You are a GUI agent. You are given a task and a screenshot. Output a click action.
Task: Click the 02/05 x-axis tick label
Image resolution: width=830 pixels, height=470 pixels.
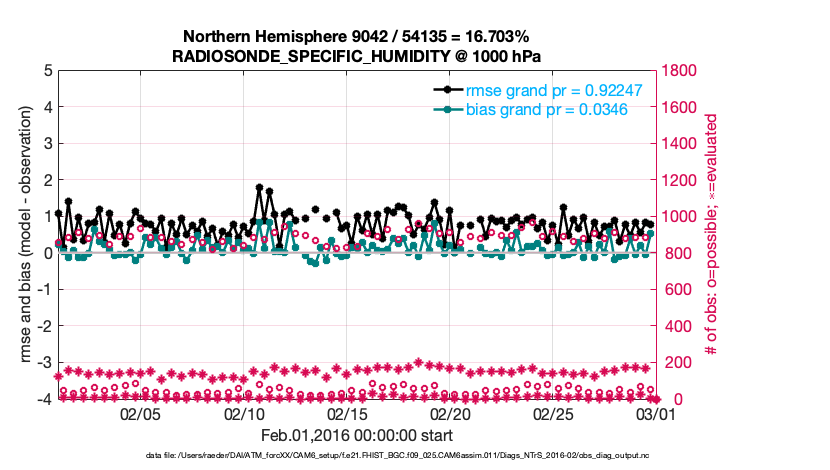pyautogui.click(x=140, y=413)
